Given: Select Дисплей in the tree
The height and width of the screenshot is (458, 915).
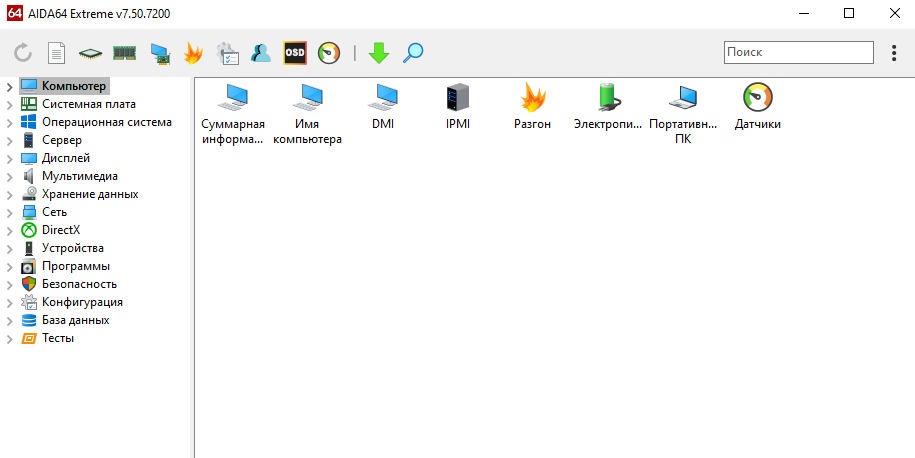Looking at the screenshot, I should click(66, 159).
